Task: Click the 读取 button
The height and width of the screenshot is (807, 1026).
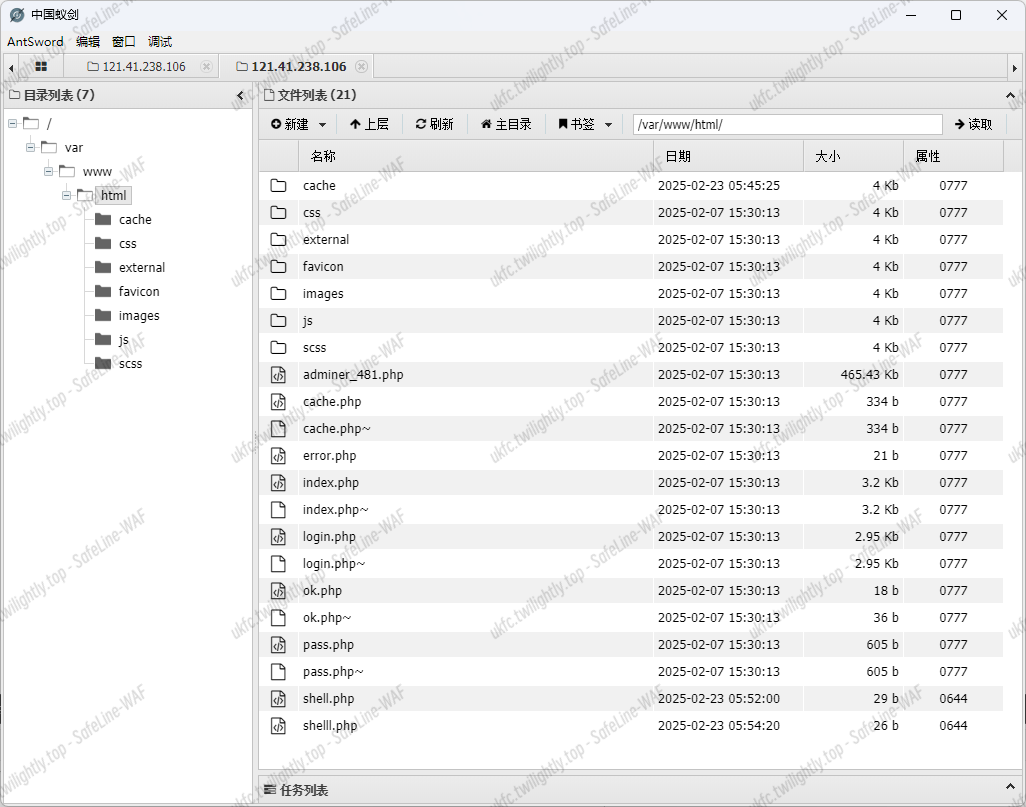Action: click(973, 124)
